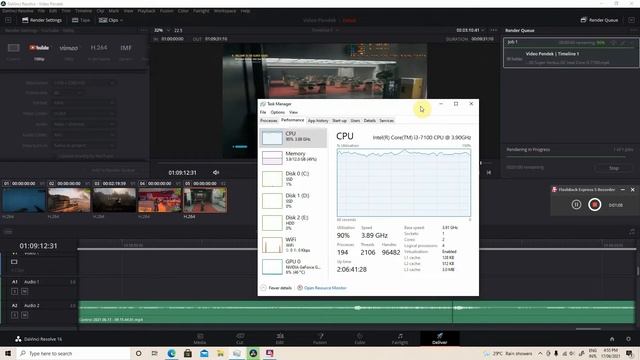Open the Resolution dropdown in render settings
Screen dimensions: 640x360
point(84,83)
